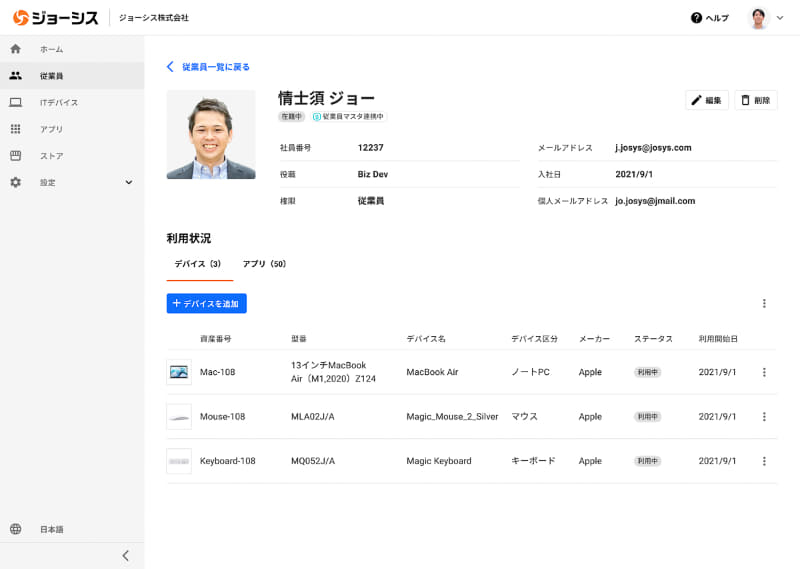Click the user avatar in header
The image size is (800, 569).
coord(759,18)
